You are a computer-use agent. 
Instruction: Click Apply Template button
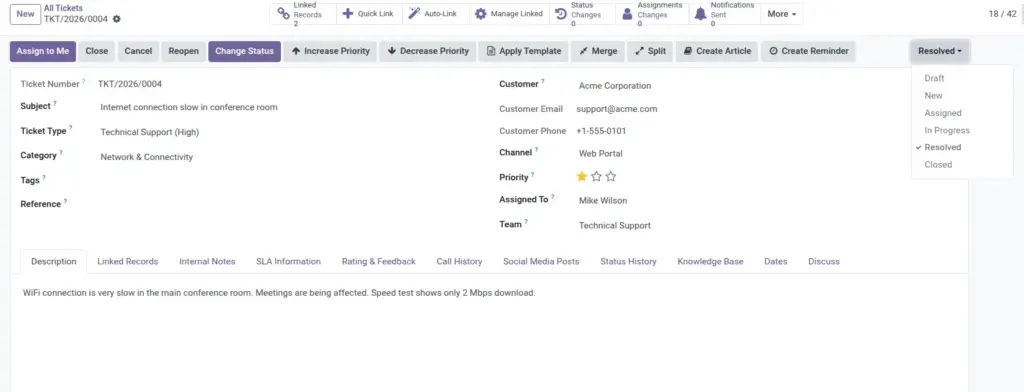pos(524,51)
